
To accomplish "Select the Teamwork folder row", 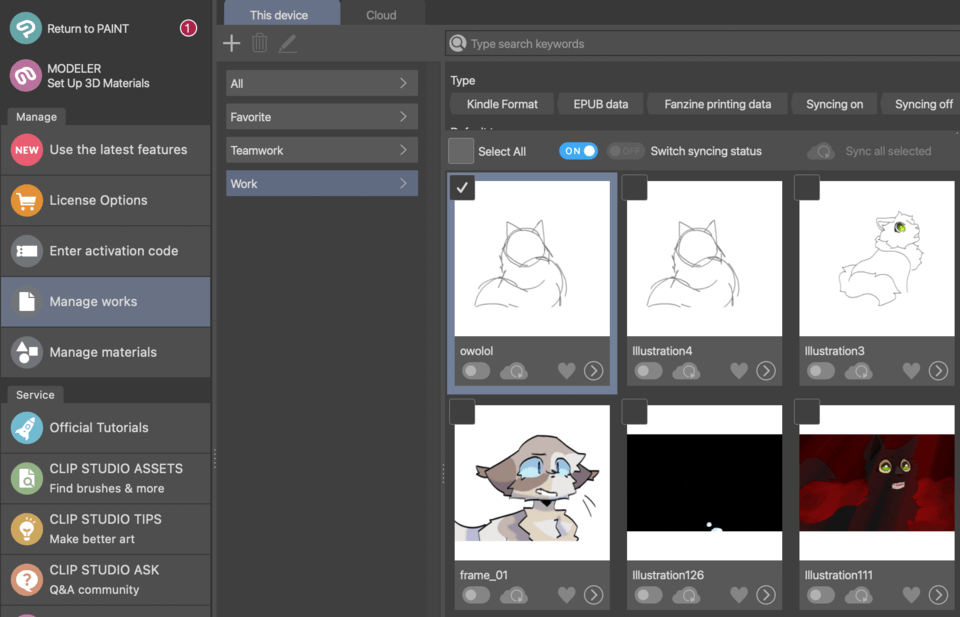I will pos(322,150).
